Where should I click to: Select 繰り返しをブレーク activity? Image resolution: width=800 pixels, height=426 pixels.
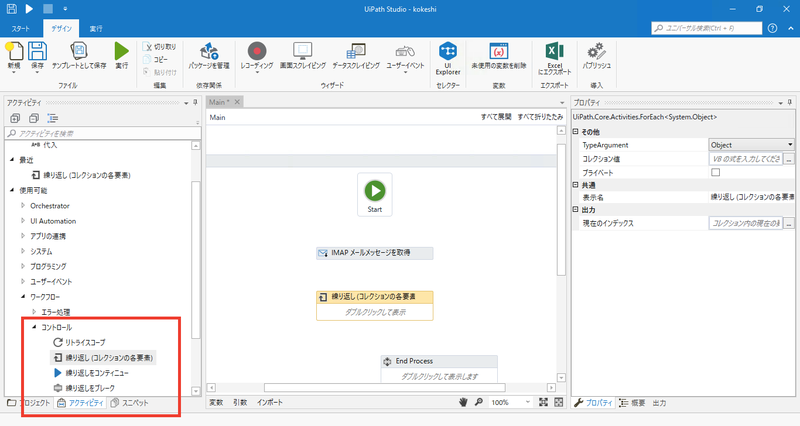85,388
